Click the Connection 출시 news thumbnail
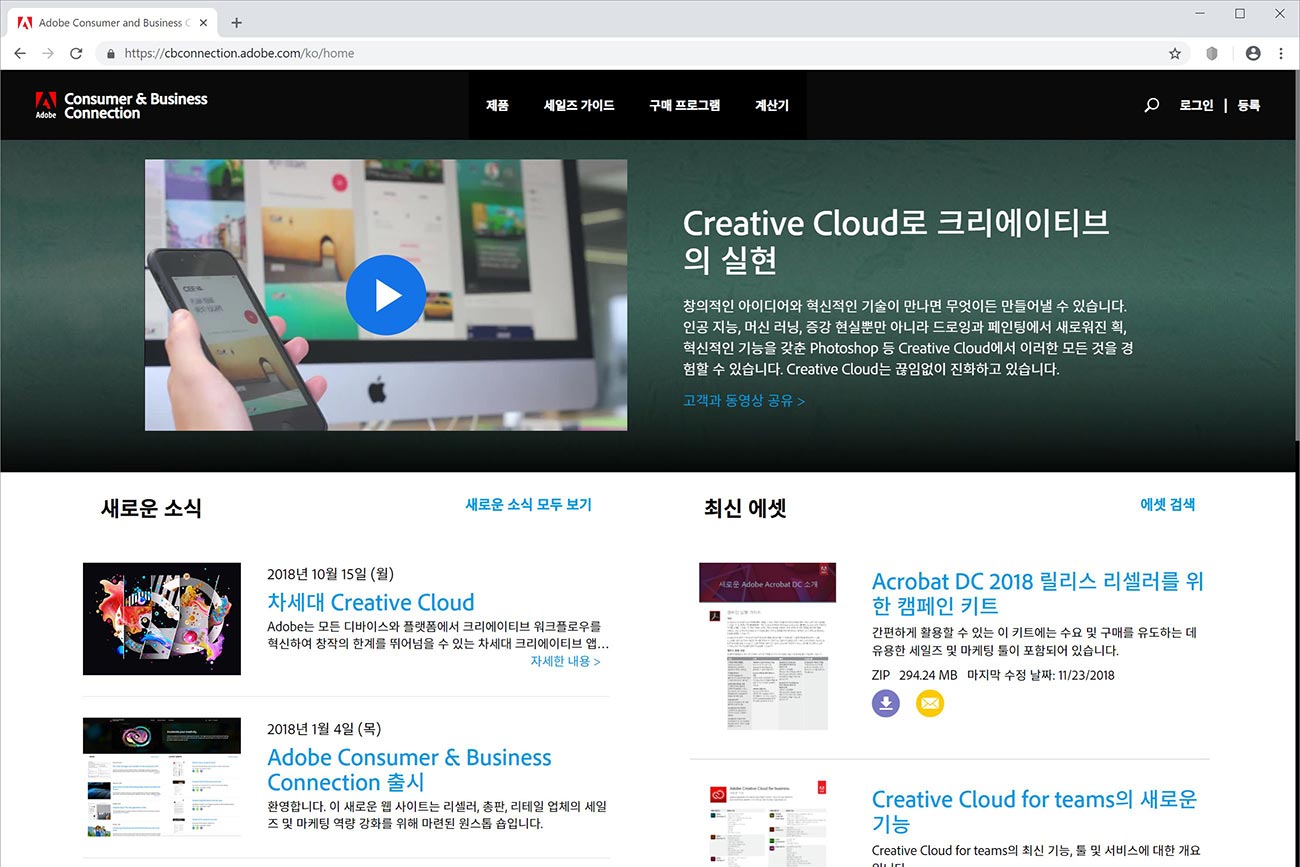 162,777
